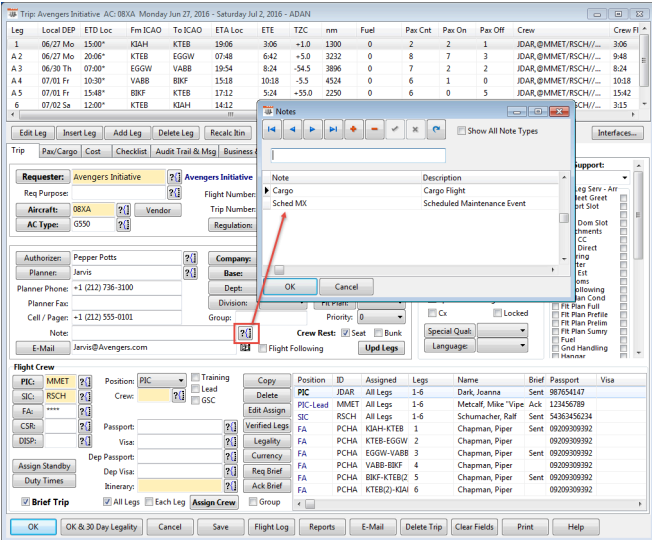Image resolution: width=652 pixels, height=540 pixels.
Task: Click Notes list vertical scrollbar thumb
Action: coord(564,218)
